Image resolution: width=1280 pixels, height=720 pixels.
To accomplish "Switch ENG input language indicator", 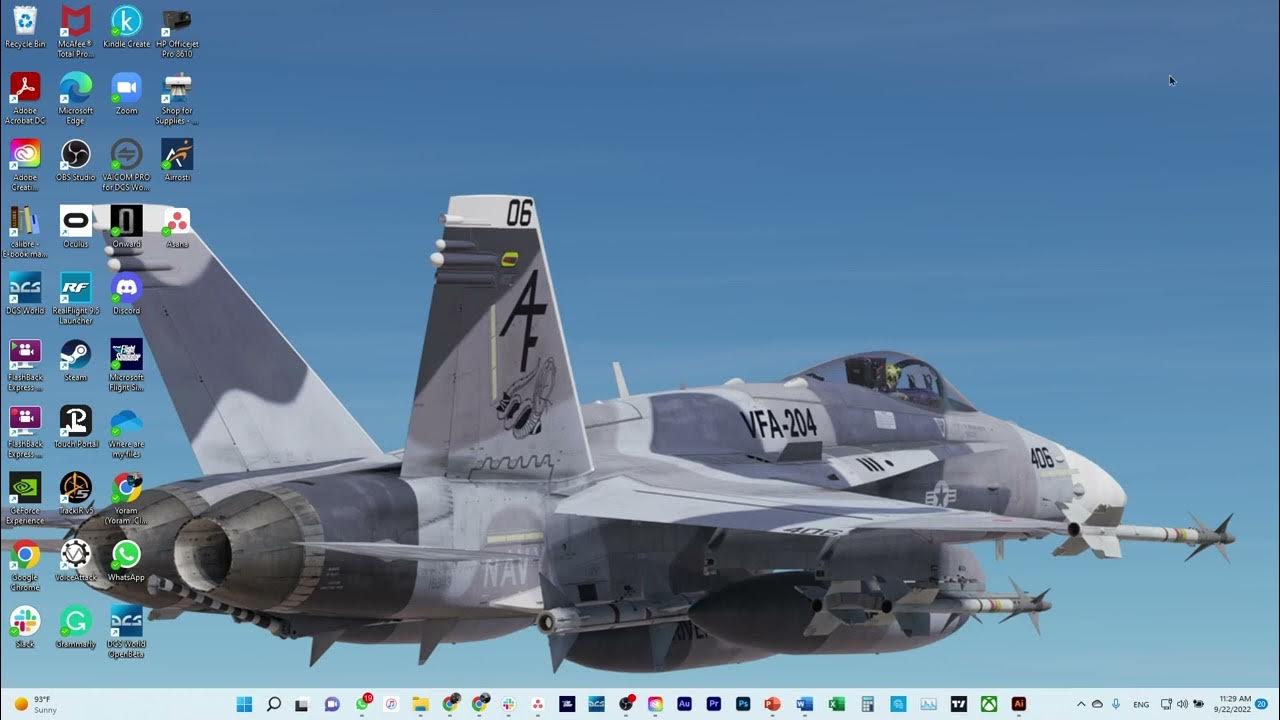I will [1141, 705].
